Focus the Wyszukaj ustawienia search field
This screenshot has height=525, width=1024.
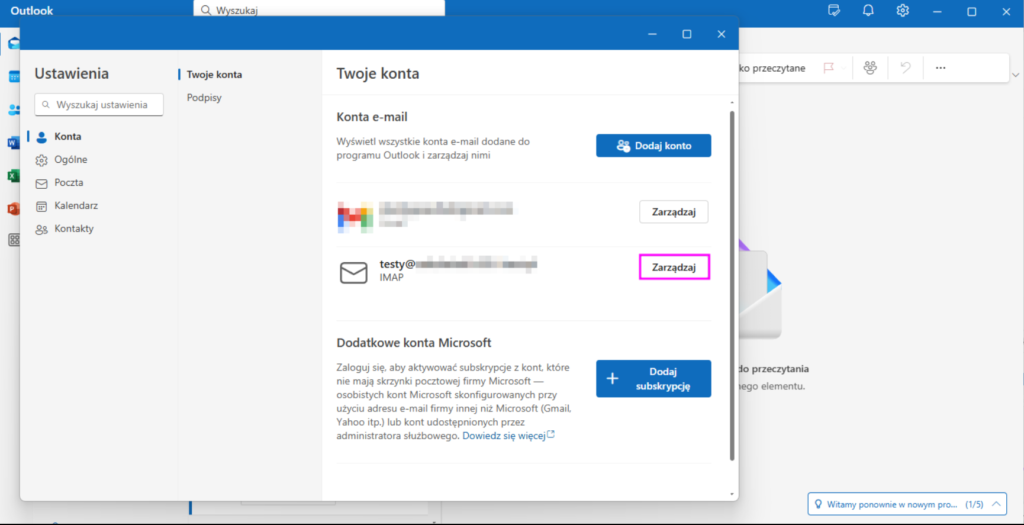pyautogui.click(x=100, y=105)
